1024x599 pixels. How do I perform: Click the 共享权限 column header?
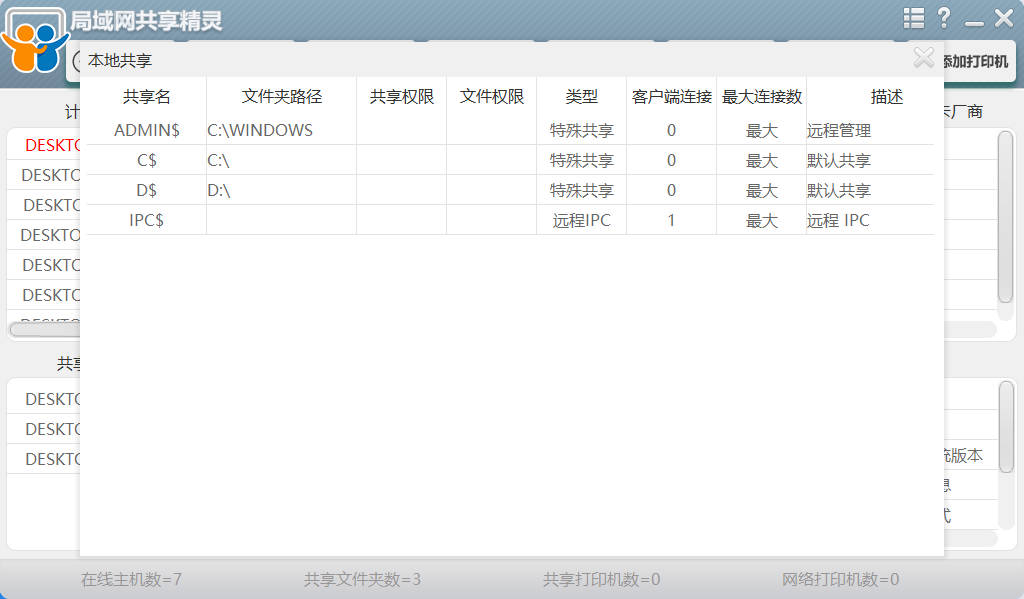click(402, 97)
